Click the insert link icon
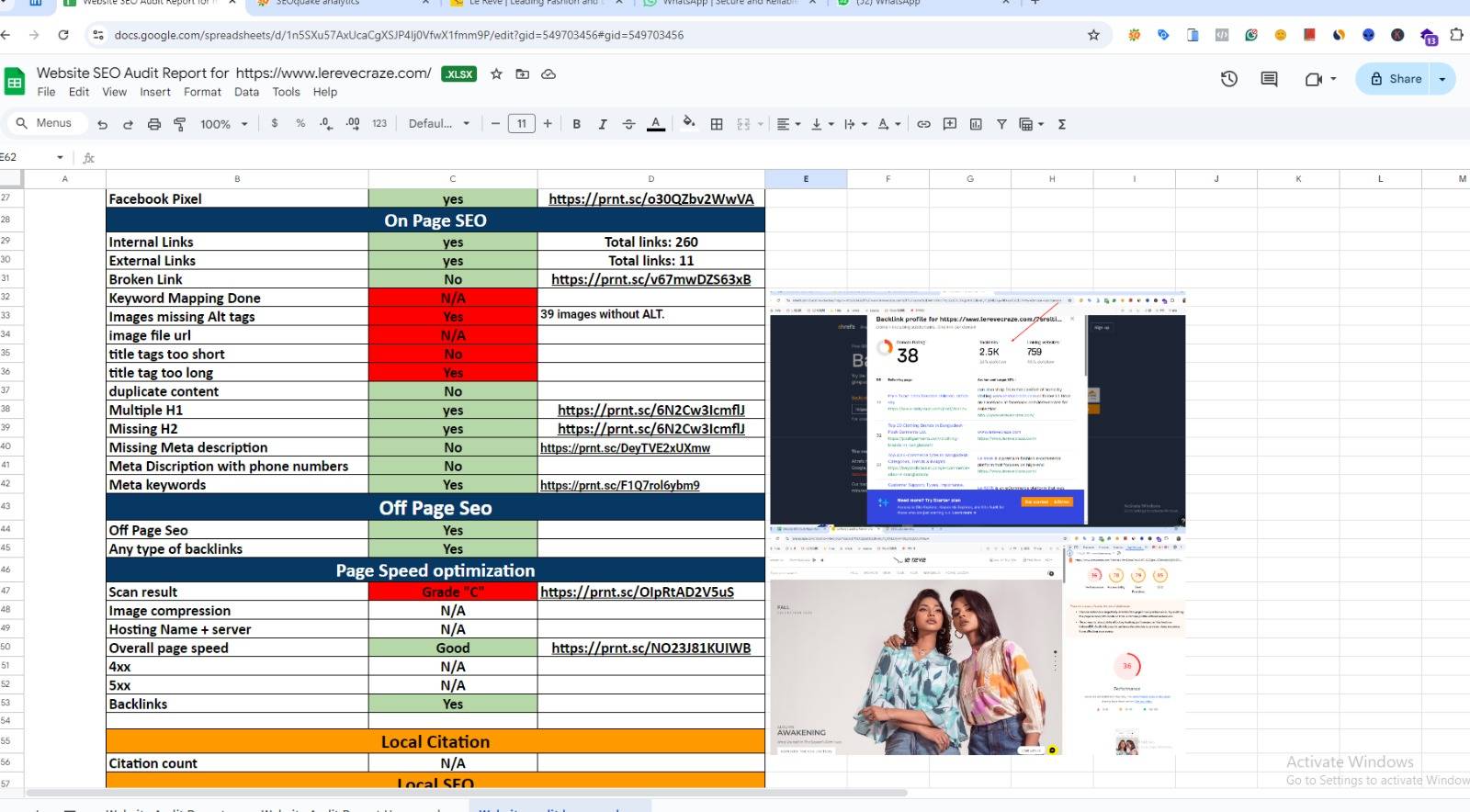 coord(923,124)
